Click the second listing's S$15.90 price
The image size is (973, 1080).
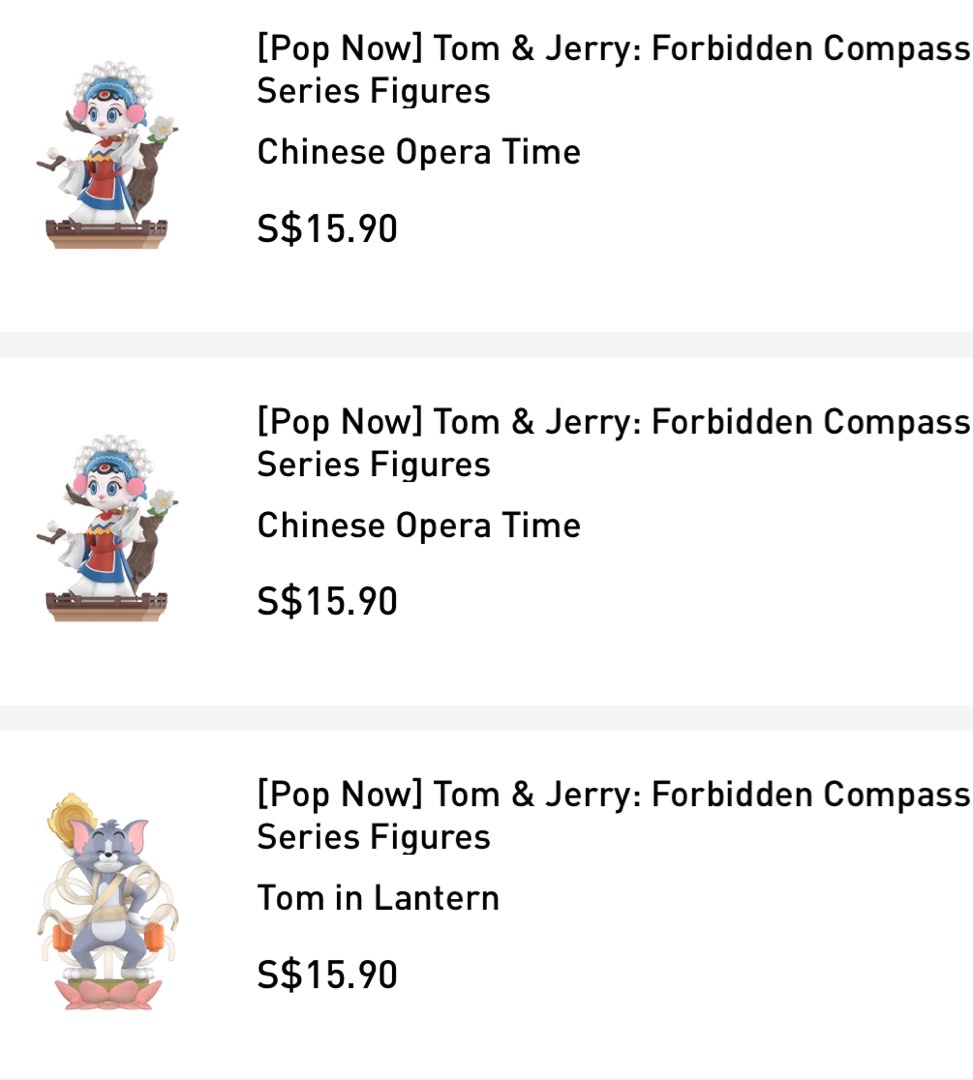[x=326, y=600]
